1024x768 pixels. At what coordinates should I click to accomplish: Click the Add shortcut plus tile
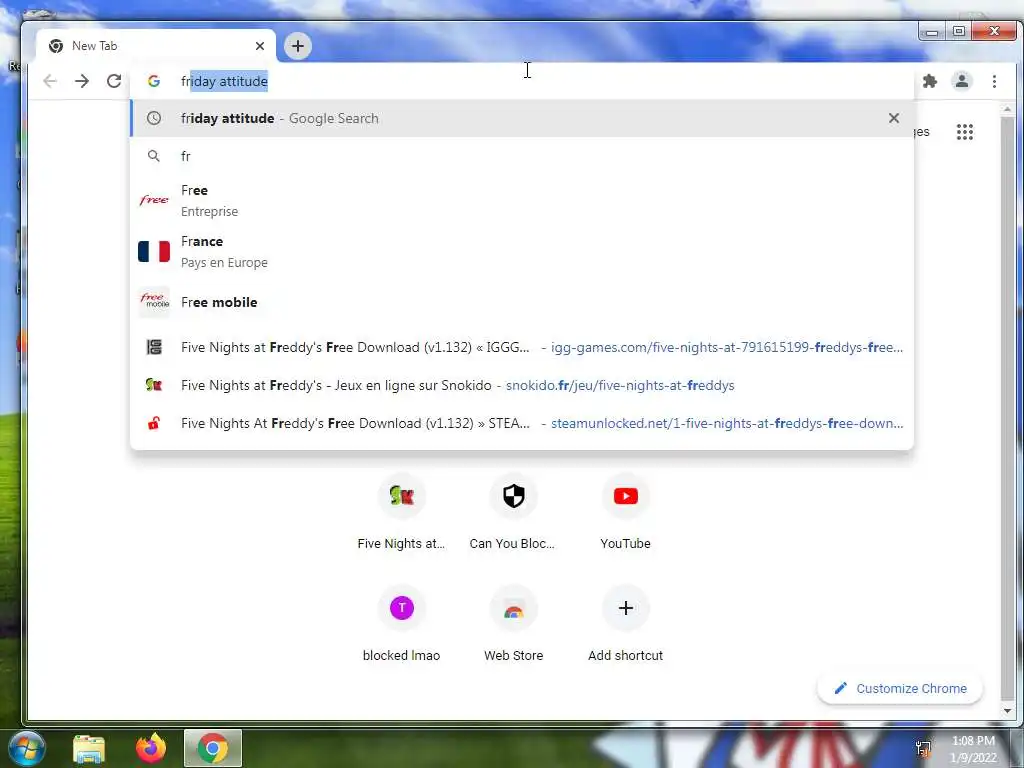(626, 624)
